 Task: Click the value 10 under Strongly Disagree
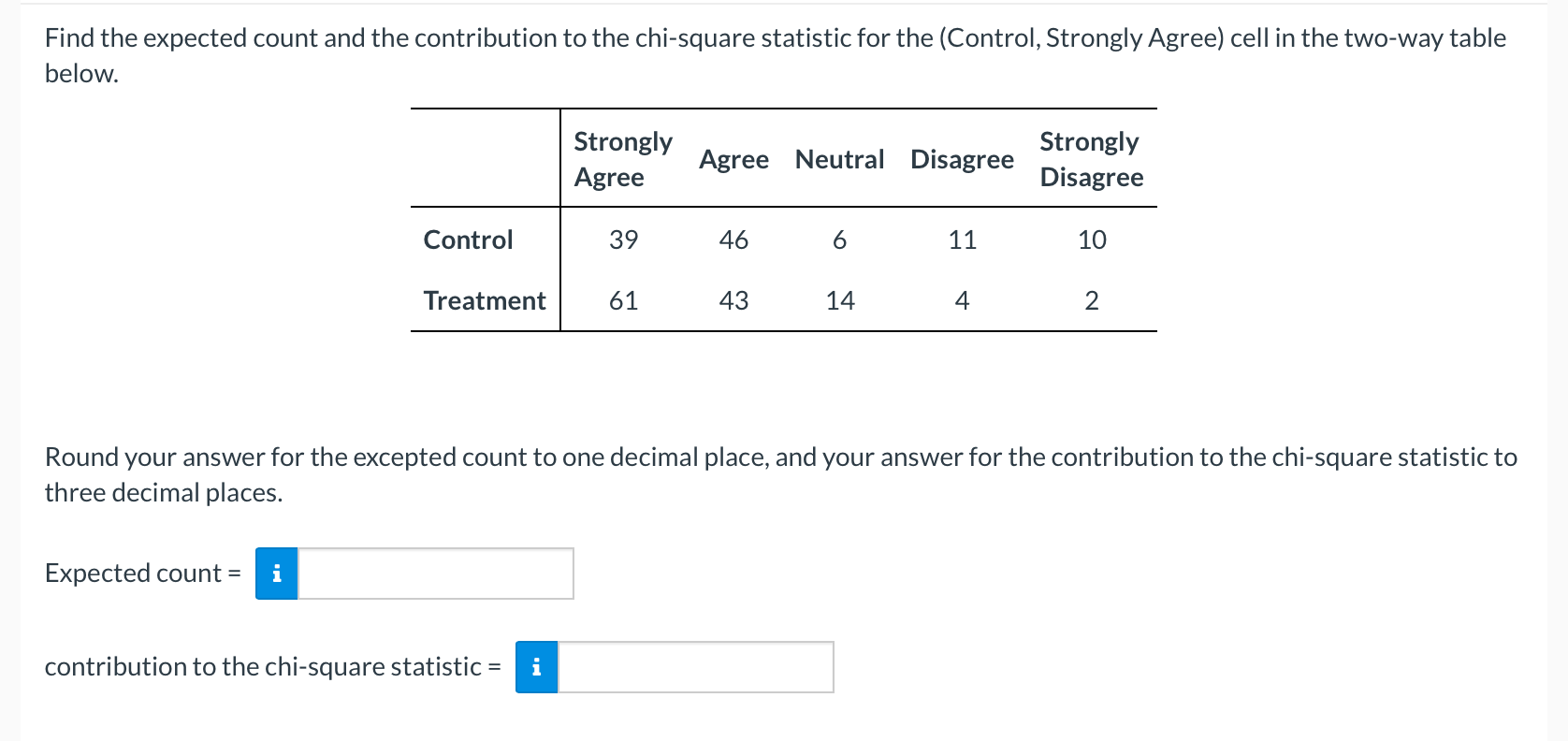[1091, 240]
